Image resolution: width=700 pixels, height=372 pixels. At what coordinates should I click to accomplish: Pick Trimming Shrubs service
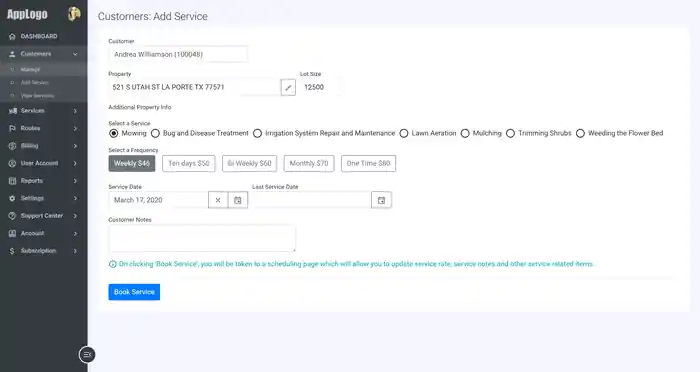[511, 133]
